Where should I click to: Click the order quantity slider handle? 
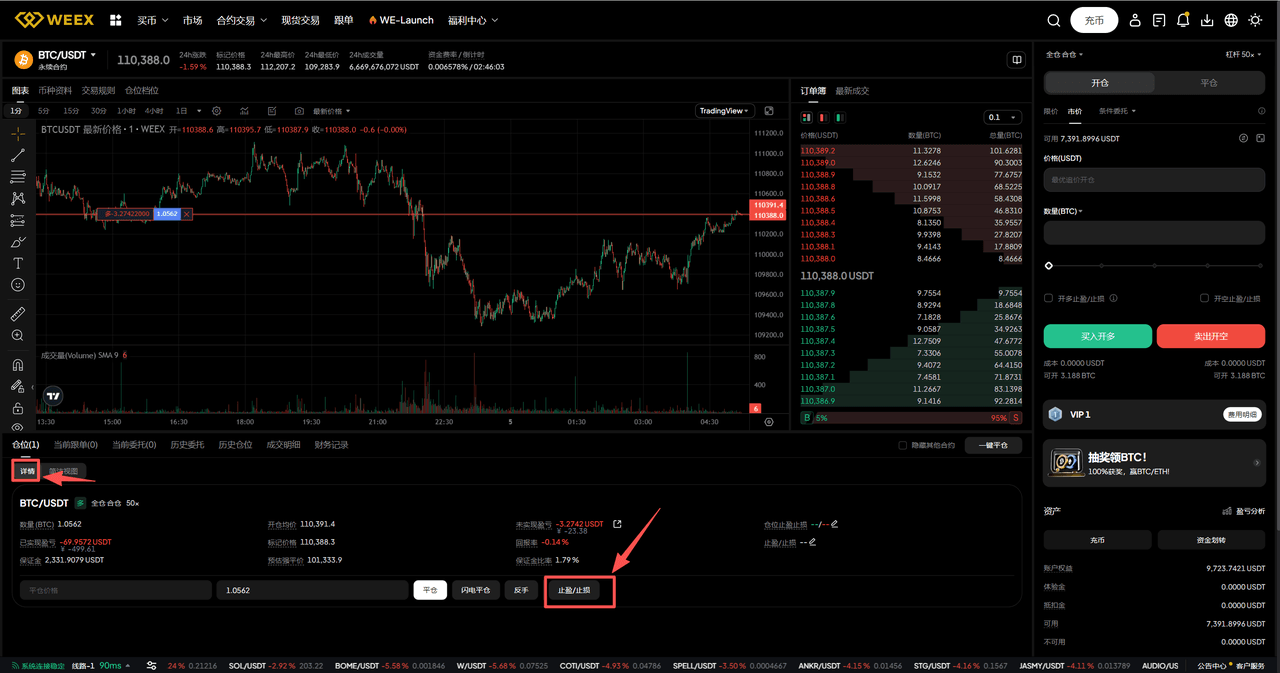(x=1048, y=266)
